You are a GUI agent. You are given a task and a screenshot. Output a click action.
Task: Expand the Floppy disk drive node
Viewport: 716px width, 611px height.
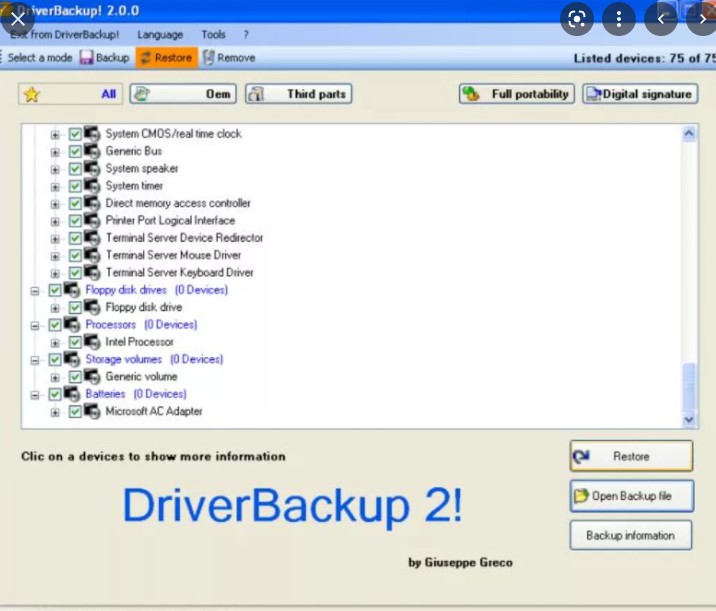click(x=55, y=308)
